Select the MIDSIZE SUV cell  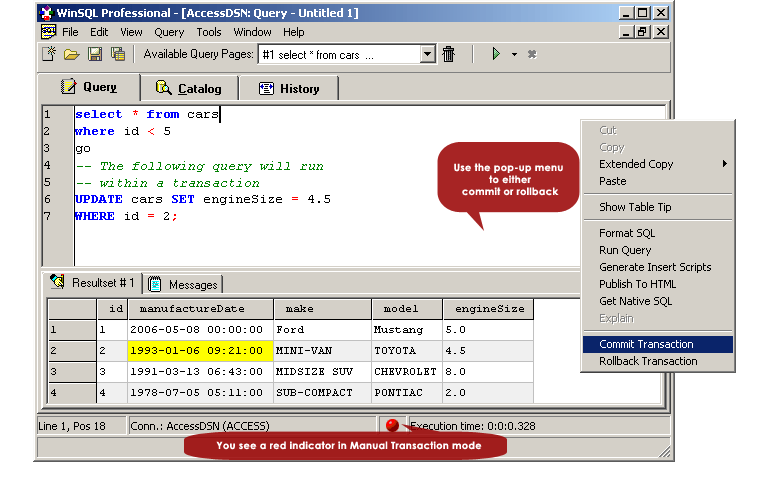pyautogui.click(x=322, y=372)
